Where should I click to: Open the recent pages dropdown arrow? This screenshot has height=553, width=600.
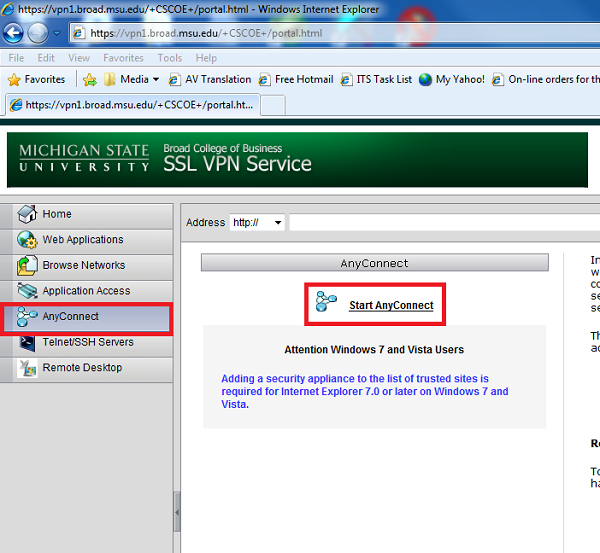[57, 33]
